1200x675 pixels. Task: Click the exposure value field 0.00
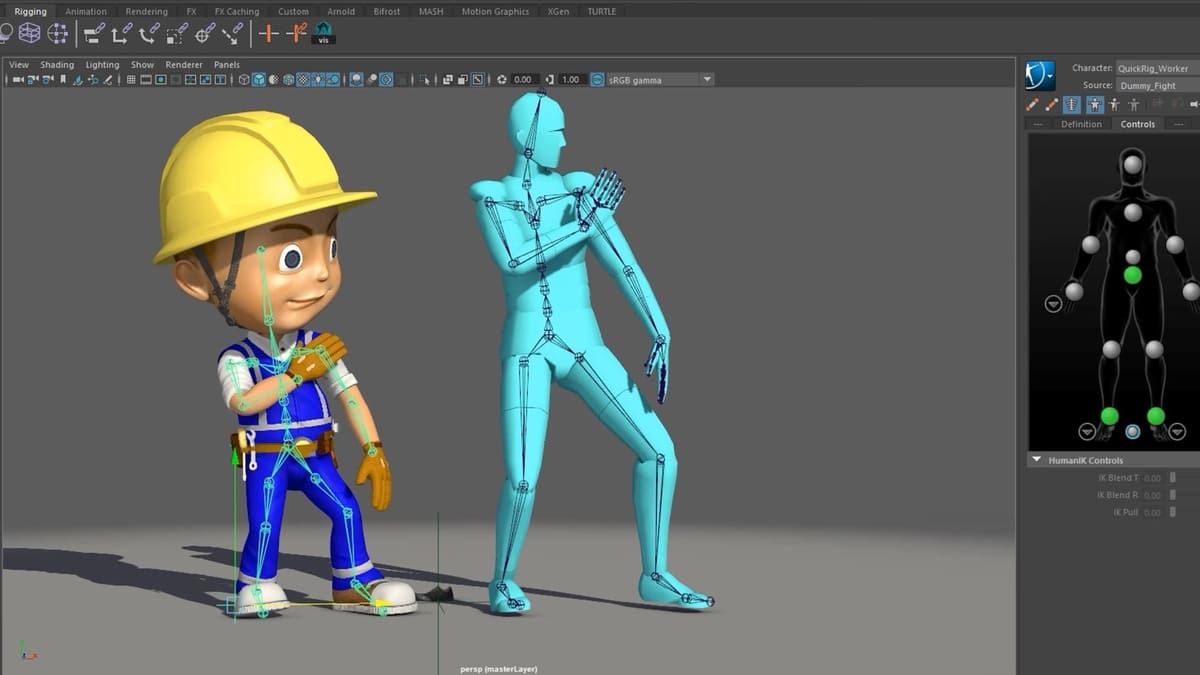524,80
